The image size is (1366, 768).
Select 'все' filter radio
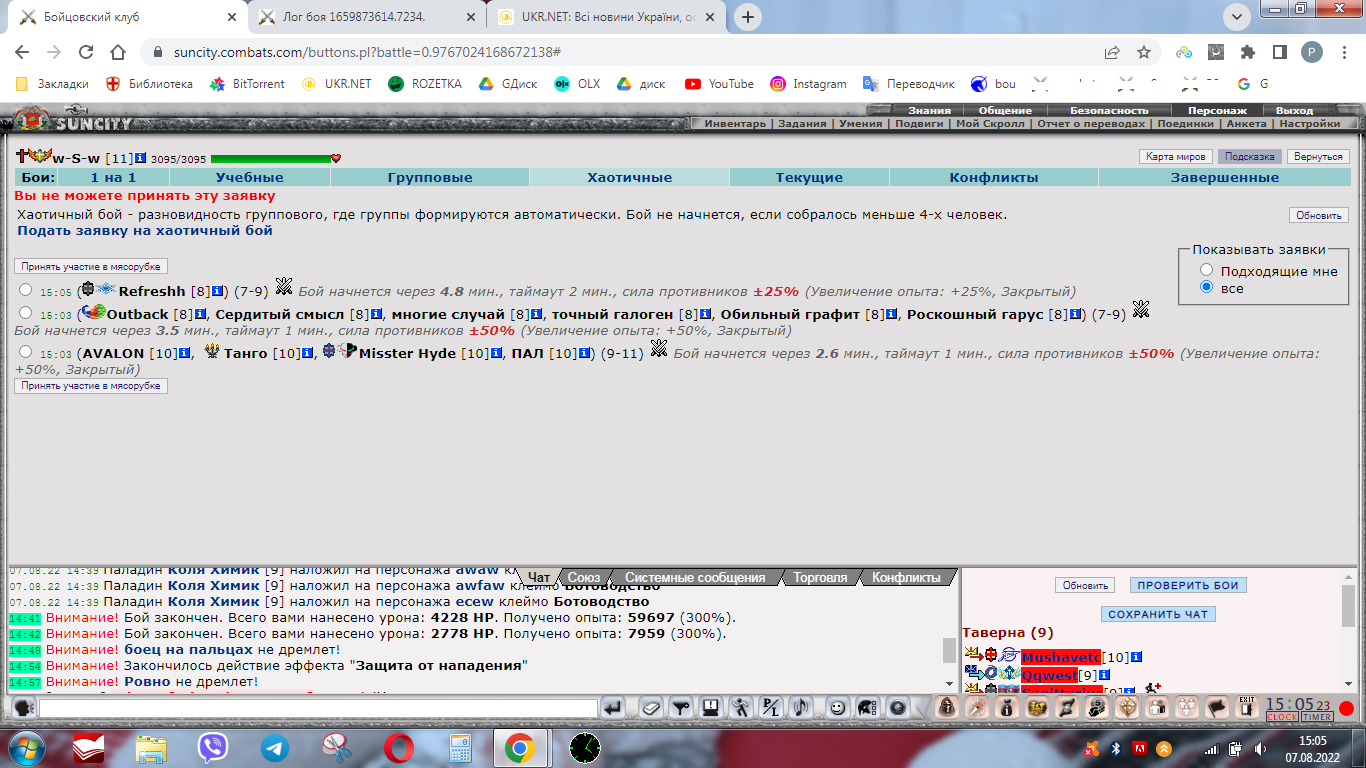[1207, 287]
